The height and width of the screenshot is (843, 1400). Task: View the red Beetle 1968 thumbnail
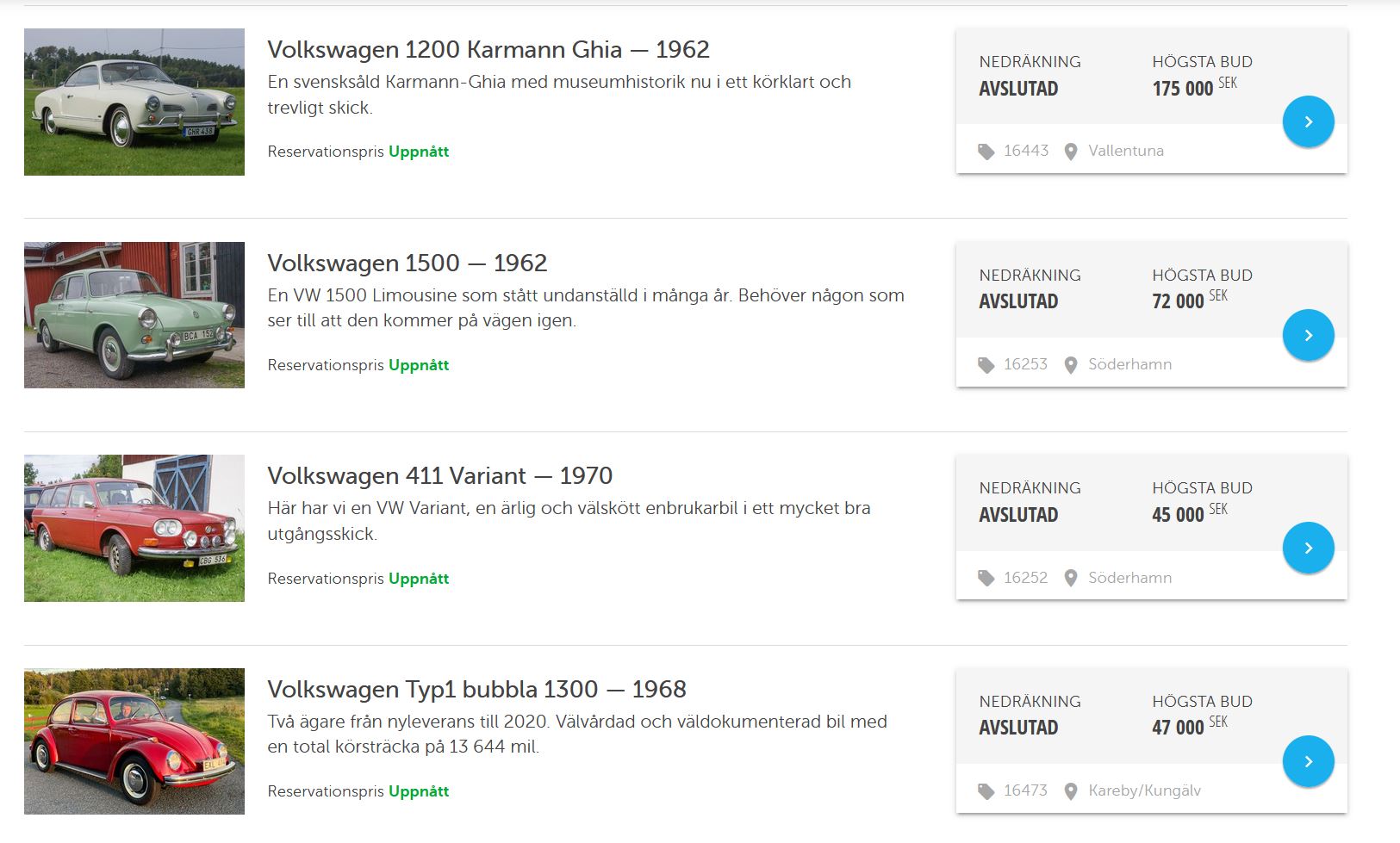(x=134, y=741)
